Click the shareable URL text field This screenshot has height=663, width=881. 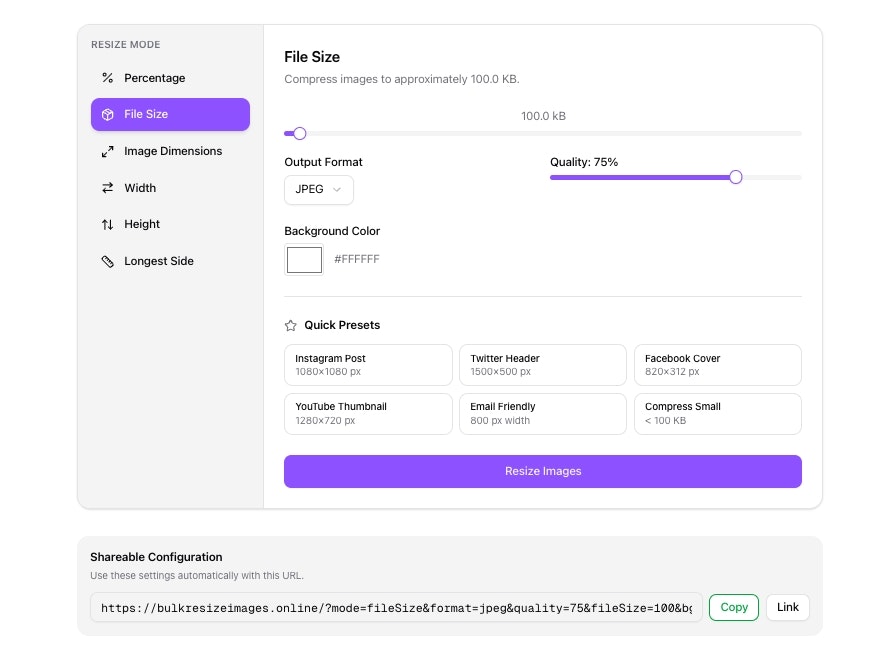(x=396, y=607)
